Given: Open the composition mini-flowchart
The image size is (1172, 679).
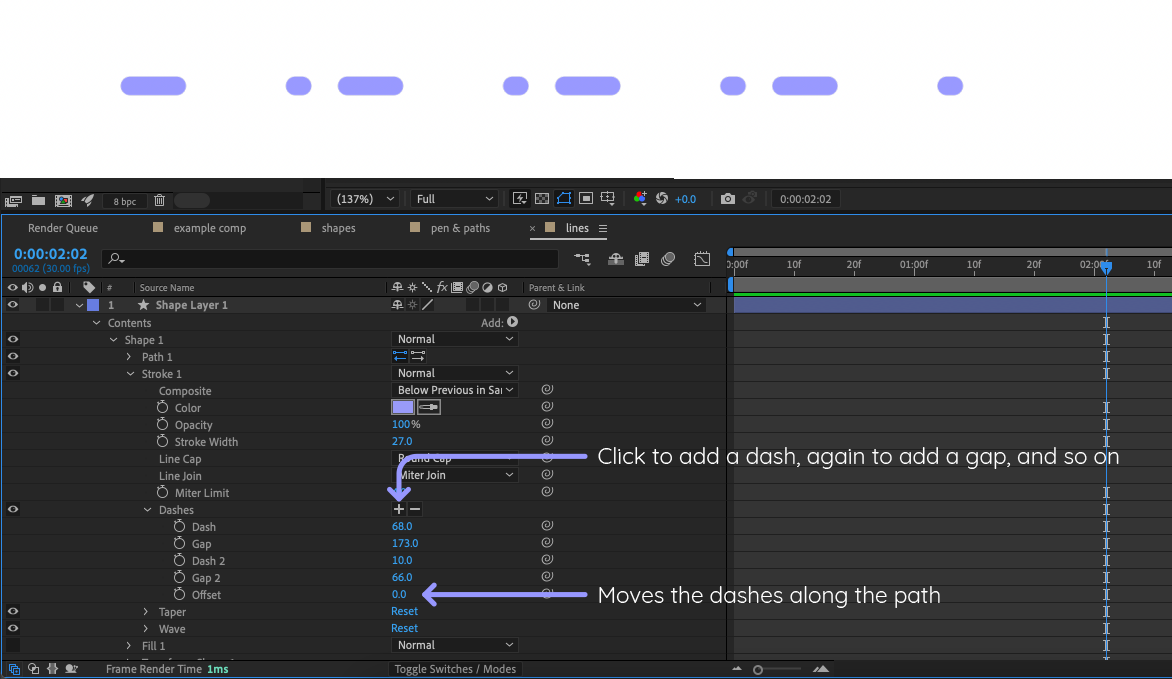Looking at the screenshot, I should (x=583, y=259).
